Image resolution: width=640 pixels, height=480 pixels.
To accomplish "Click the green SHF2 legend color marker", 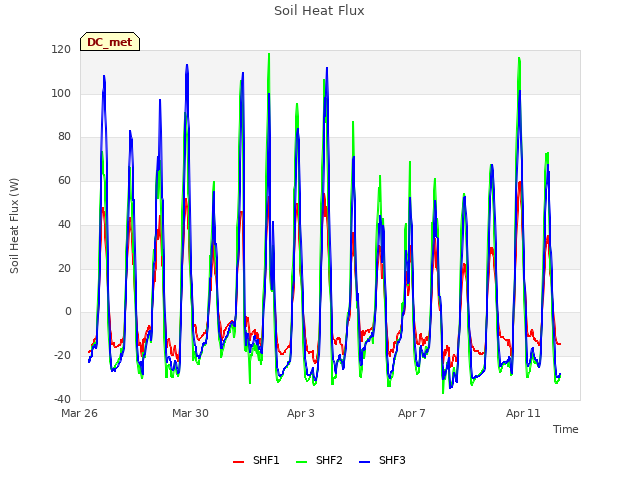I will point(301,462).
